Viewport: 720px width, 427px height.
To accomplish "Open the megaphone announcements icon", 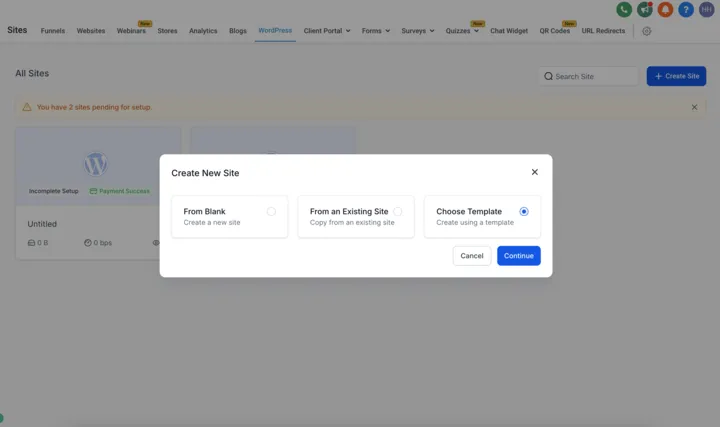I will 644,10.
